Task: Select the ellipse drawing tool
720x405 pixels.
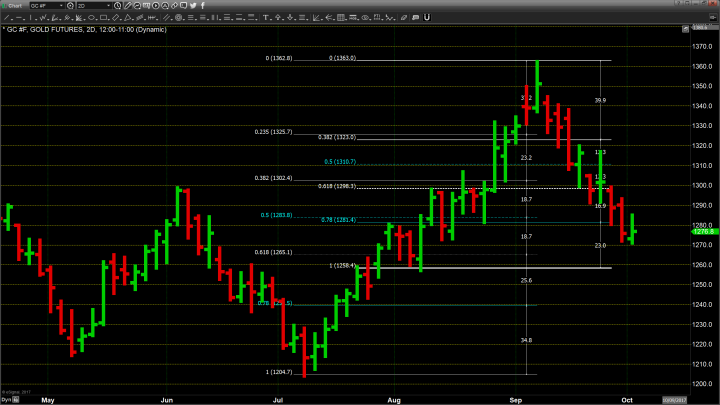Action: click(x=91, y=17)
